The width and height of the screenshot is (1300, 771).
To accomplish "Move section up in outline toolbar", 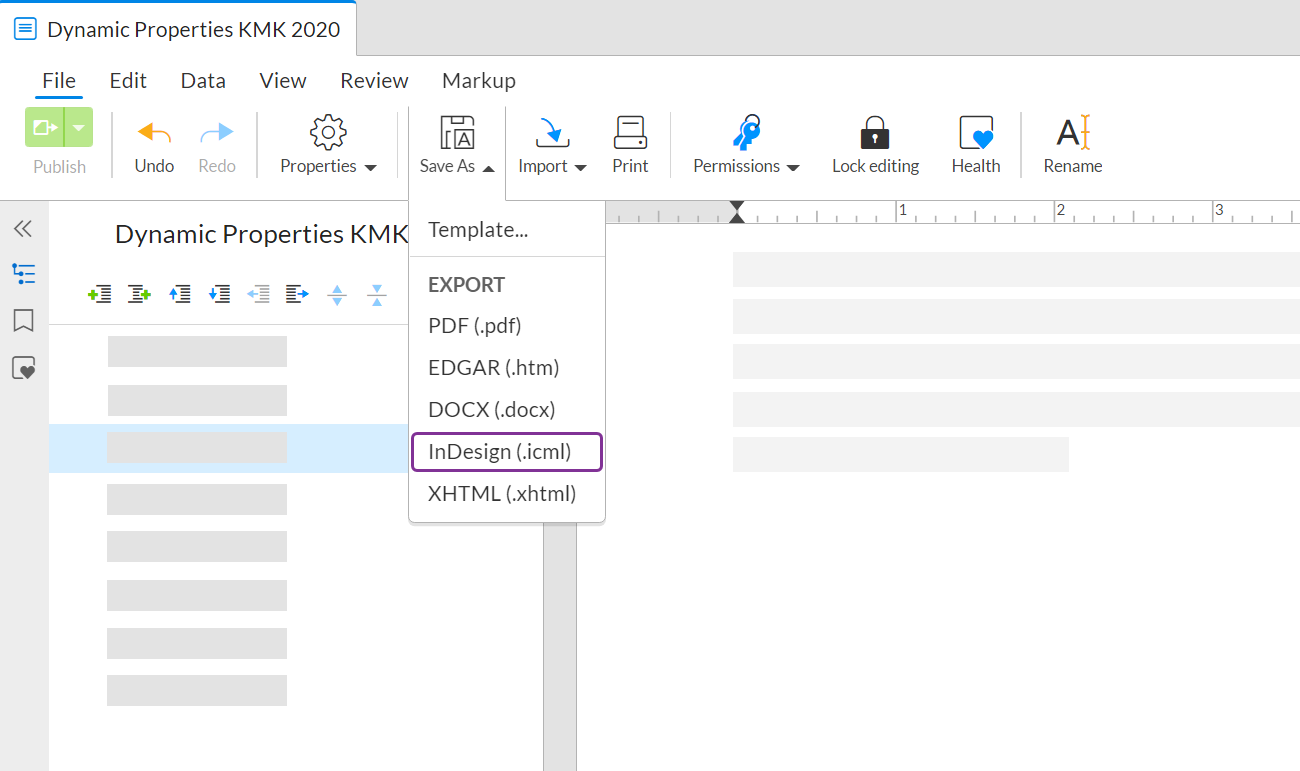I will (180, 294).
